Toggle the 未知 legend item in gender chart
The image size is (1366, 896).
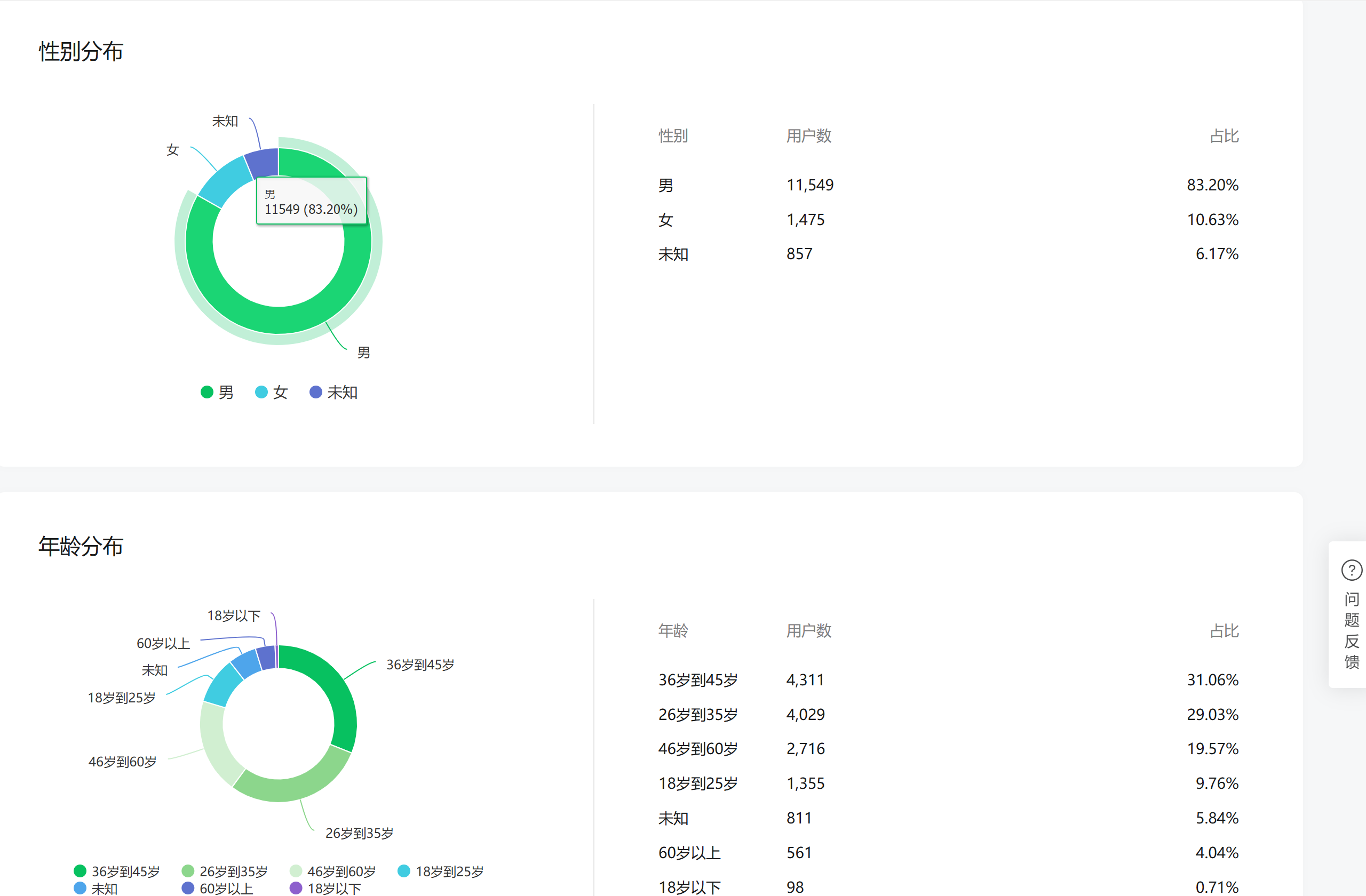pos(333,393)
